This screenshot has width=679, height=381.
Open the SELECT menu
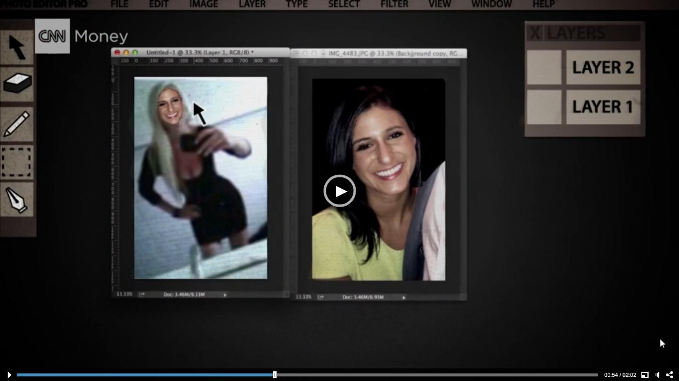[344, 4]
